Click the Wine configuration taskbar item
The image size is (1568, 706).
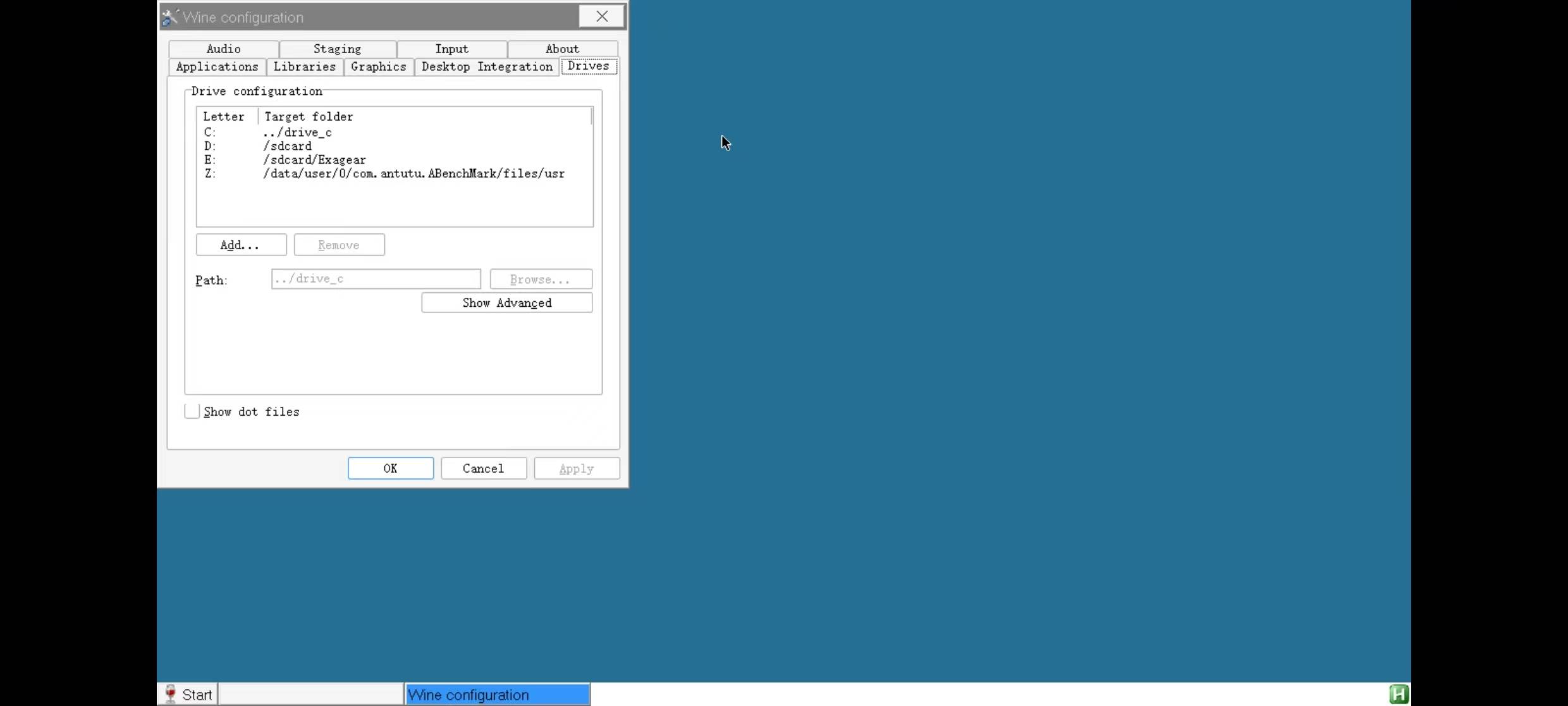coord(498,695)
